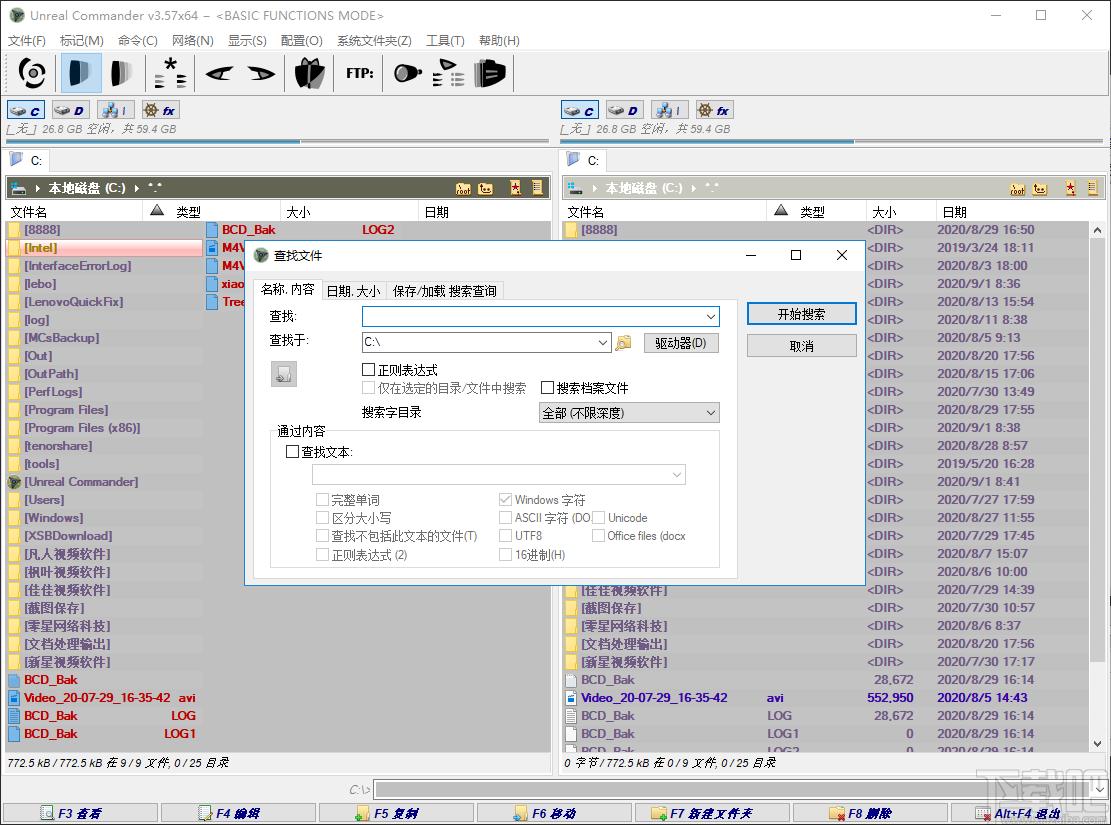Open fx system folders in right panel

tap(714, 111)
